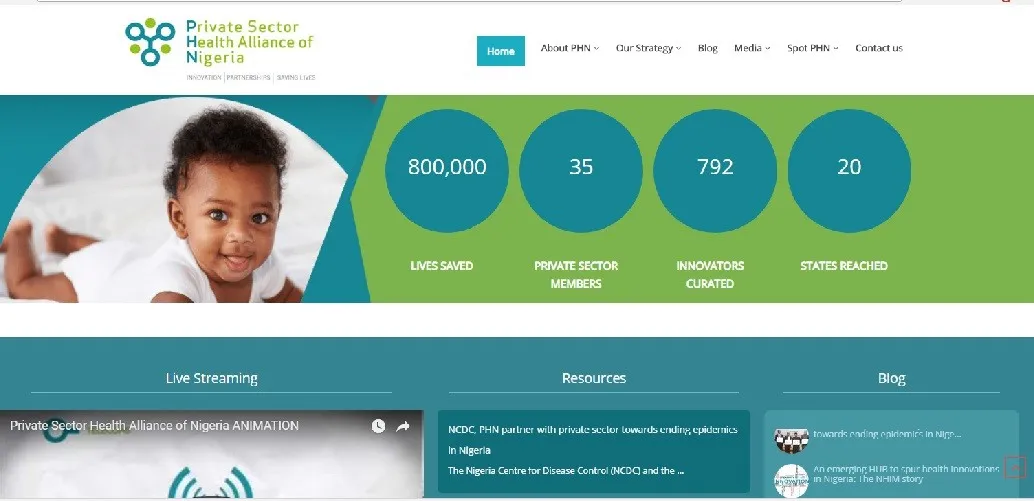Image resolution: width=1034 pixels, height=501 pixels.
Task: Expand the Our Strategy dropdown menu
Action: click(648, 48)
